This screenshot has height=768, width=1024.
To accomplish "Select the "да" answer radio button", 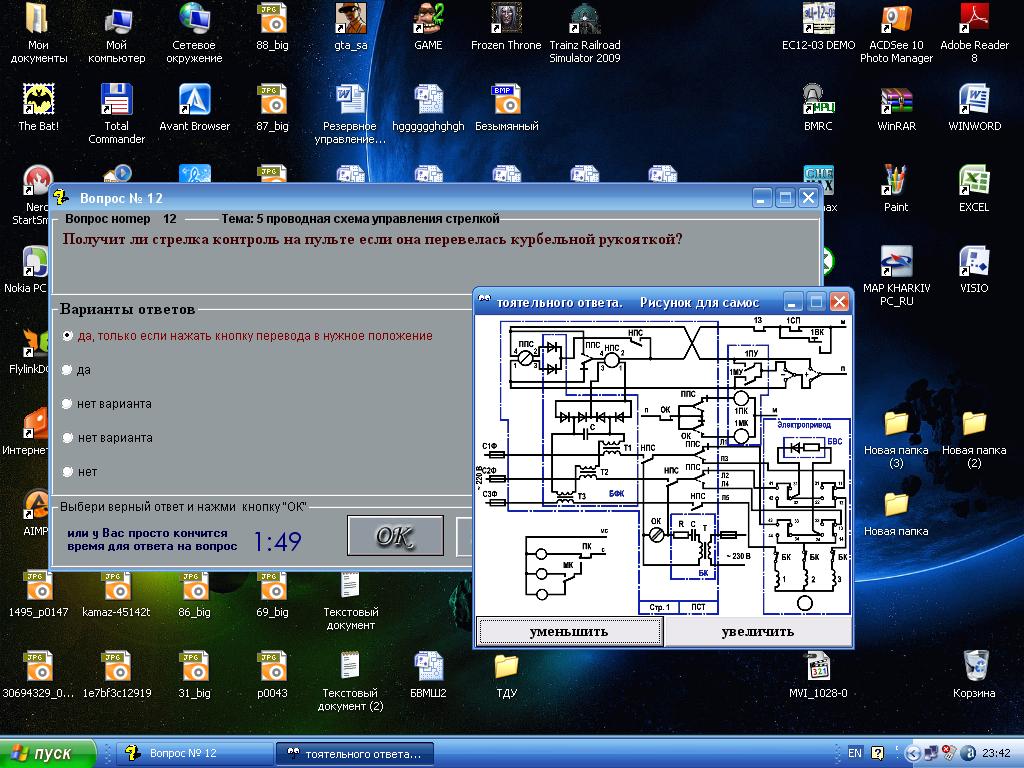I will pos(67,370).
